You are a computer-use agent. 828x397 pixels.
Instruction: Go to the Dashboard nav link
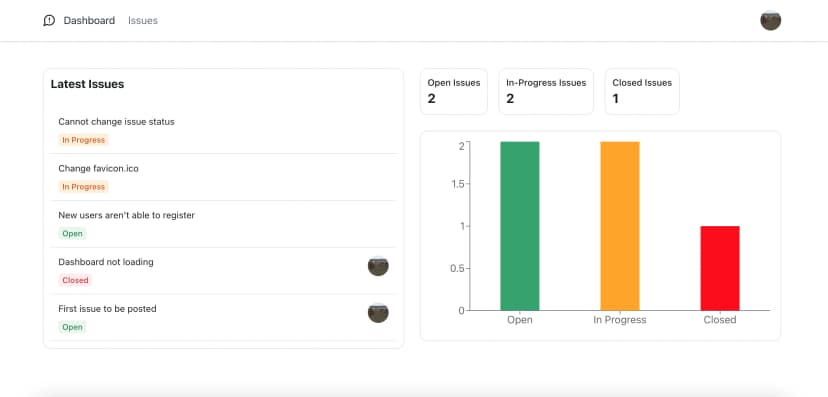click(x=89, y=21)
